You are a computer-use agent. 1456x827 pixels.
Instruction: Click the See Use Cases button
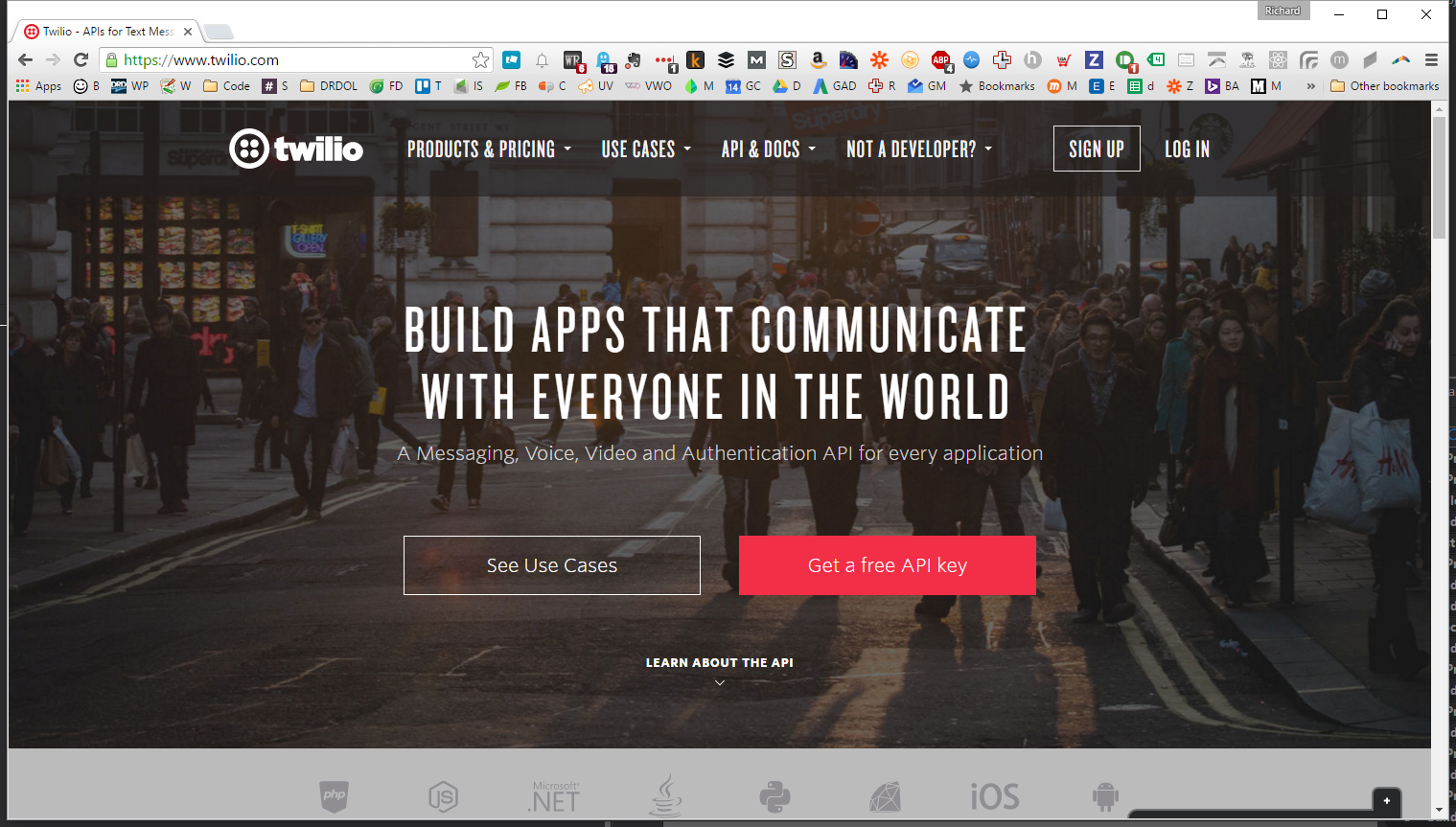(x=552, y=565)
